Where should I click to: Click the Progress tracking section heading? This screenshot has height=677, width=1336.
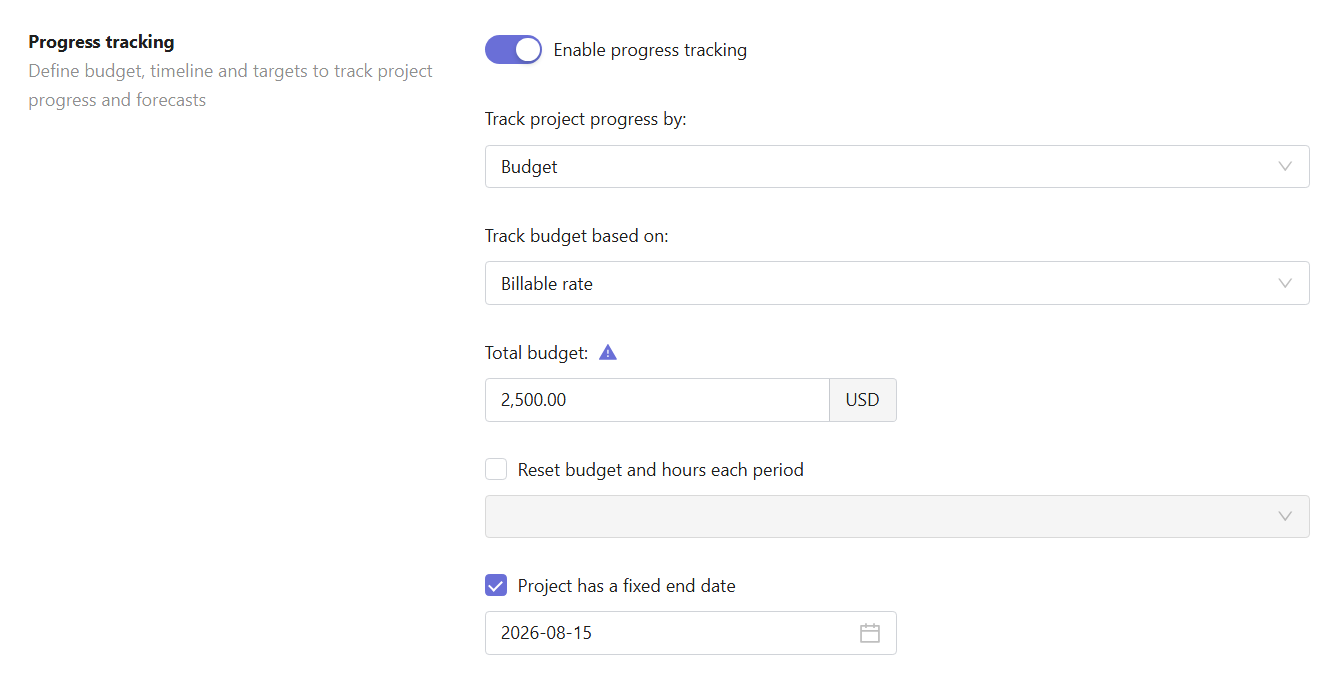click(101, 42)
